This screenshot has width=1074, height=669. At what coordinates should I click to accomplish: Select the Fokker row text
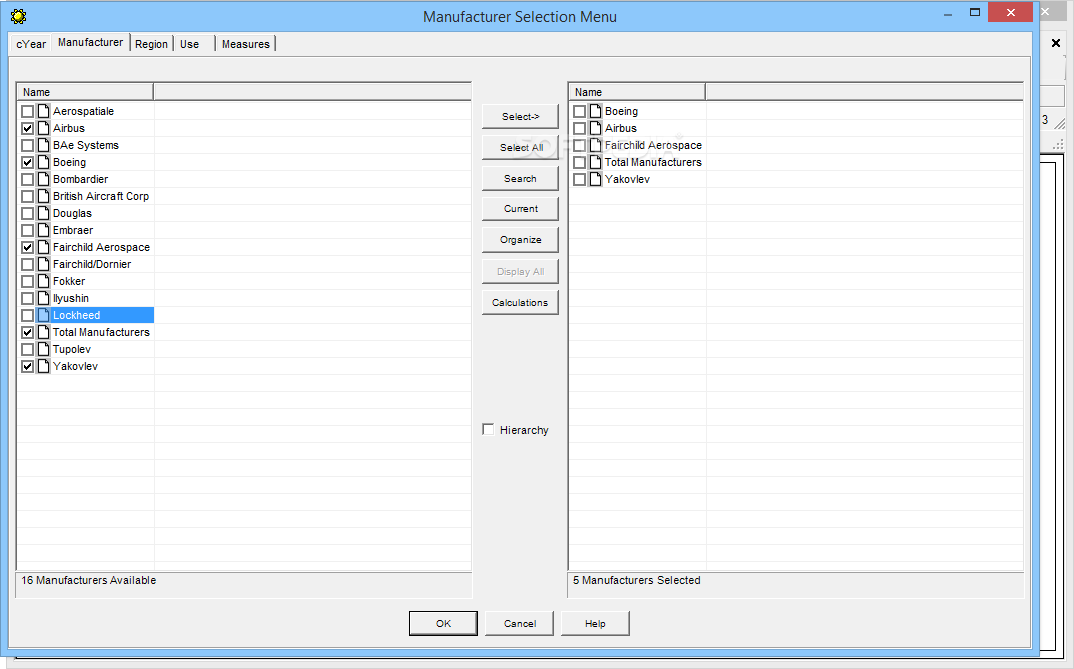(x=68, y=281)
